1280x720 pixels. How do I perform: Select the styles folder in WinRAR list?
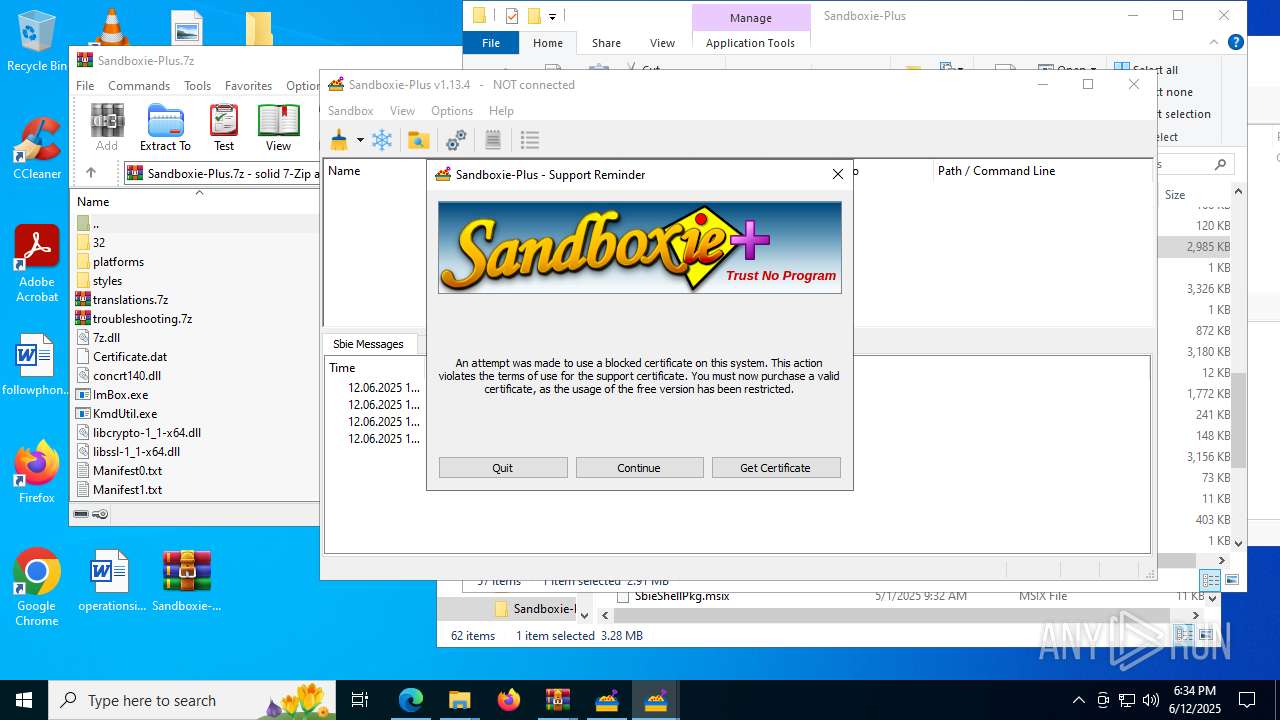[107, 281]
